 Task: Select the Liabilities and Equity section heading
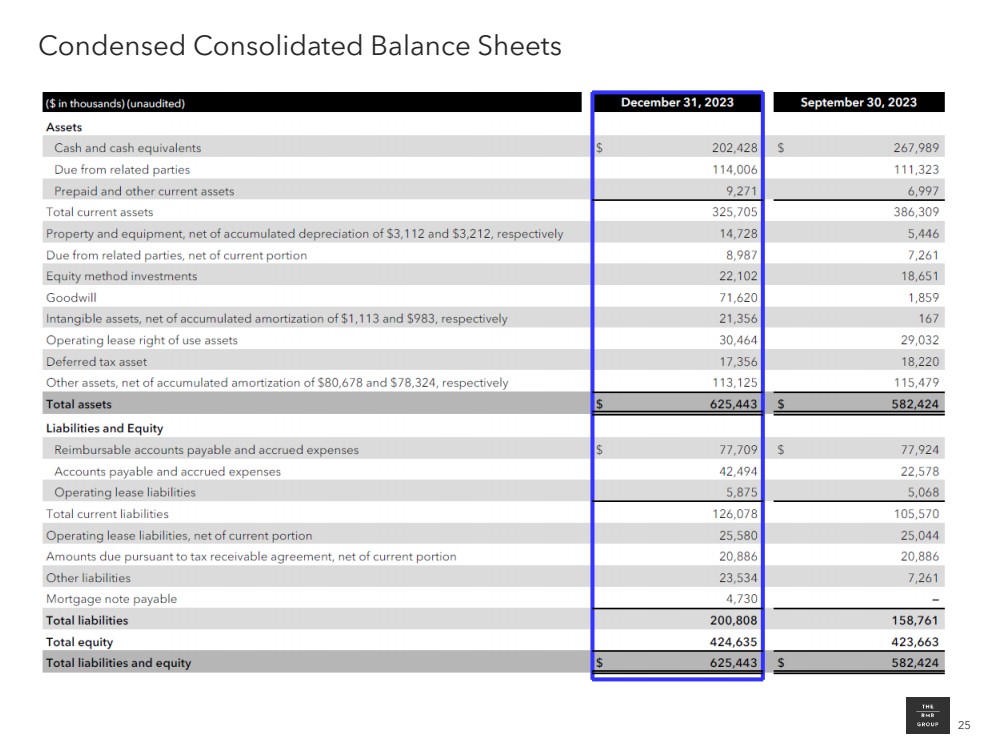[104, 429]
